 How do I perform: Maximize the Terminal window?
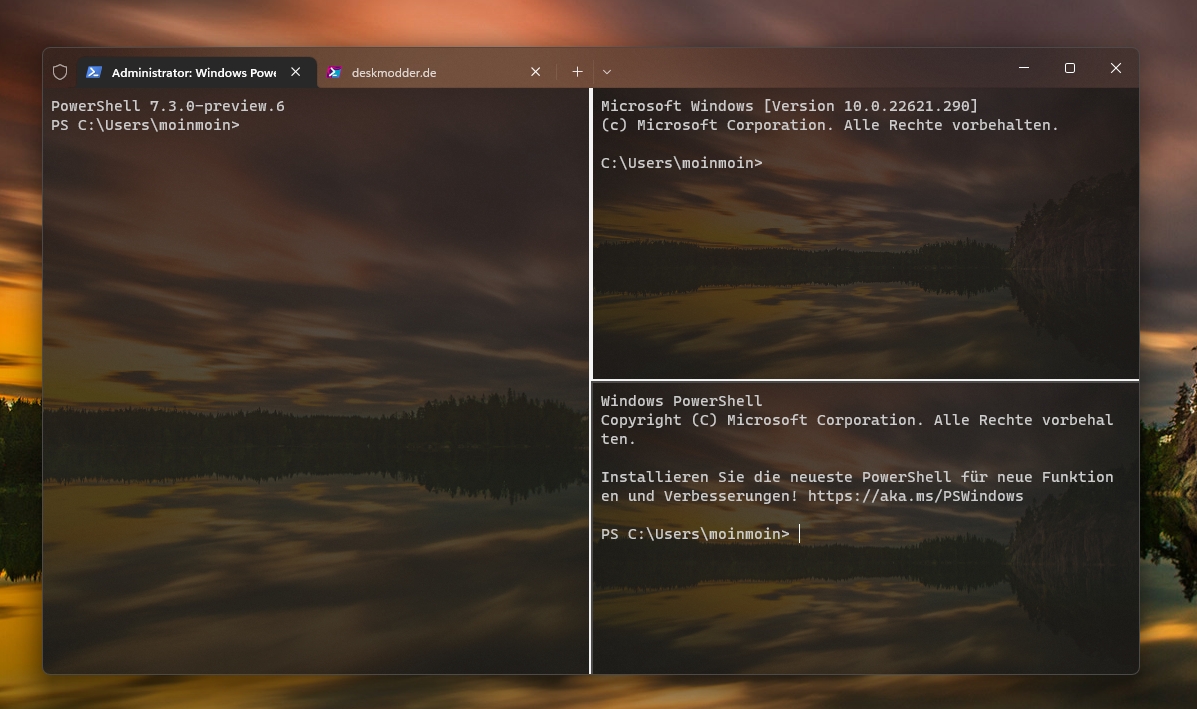[1070, 68]
